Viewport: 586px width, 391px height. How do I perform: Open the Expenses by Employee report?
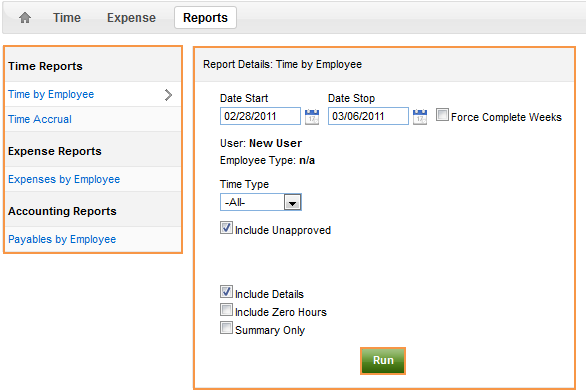point(64,179)
